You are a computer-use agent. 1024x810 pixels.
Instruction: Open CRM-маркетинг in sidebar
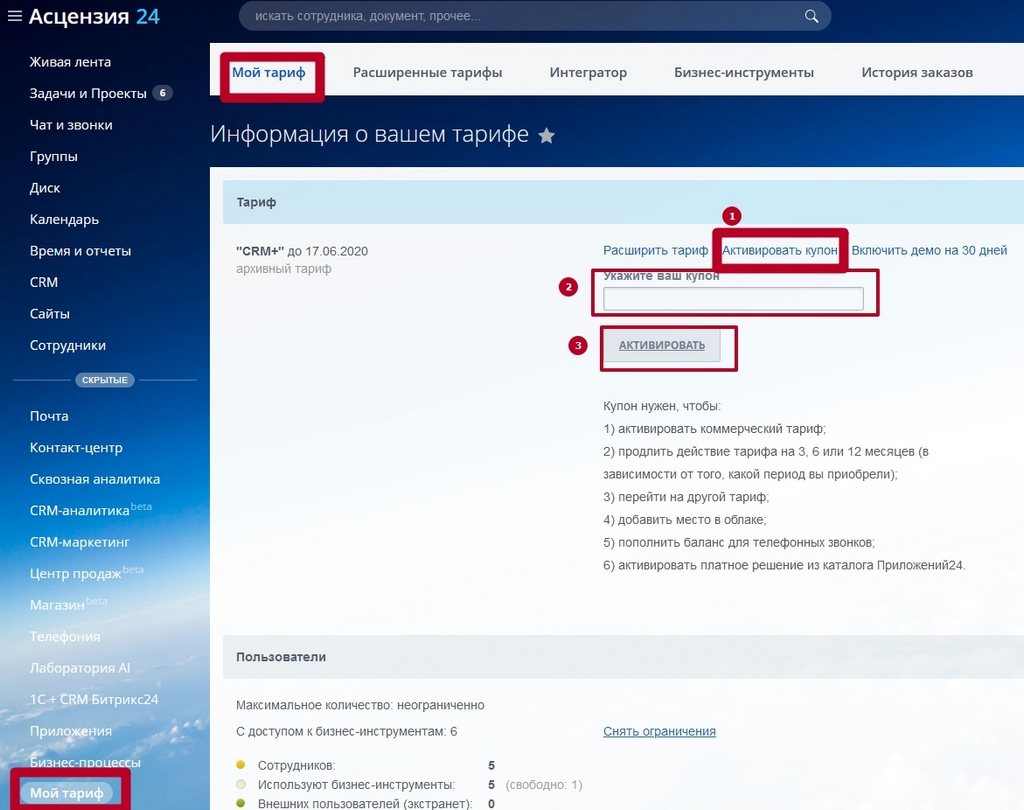click(80, 542)
